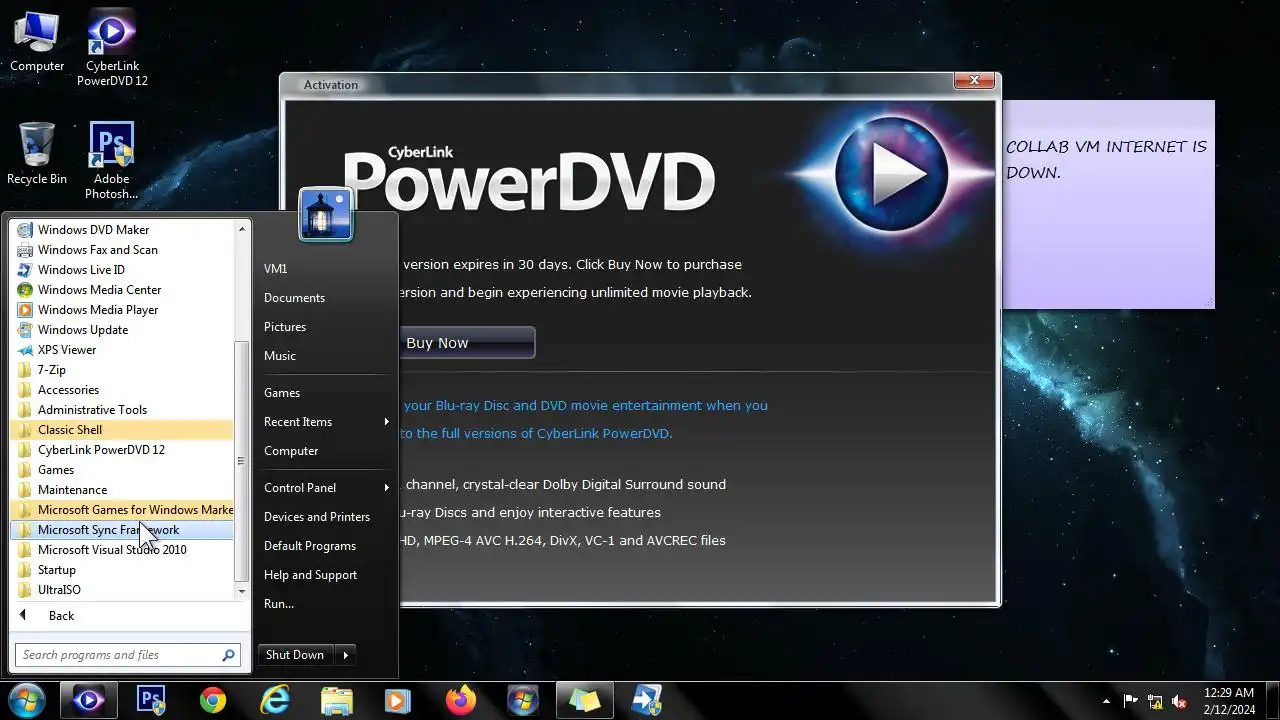Open Help and Support

(x=325, y=574)
